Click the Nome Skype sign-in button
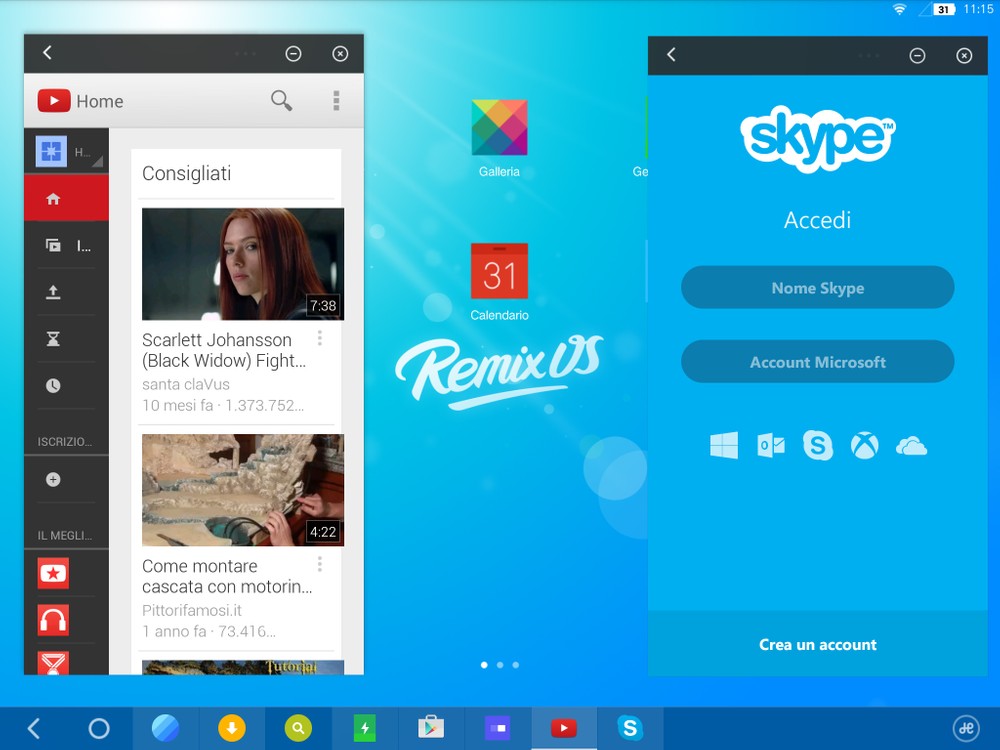 click(x=817, y=288)
